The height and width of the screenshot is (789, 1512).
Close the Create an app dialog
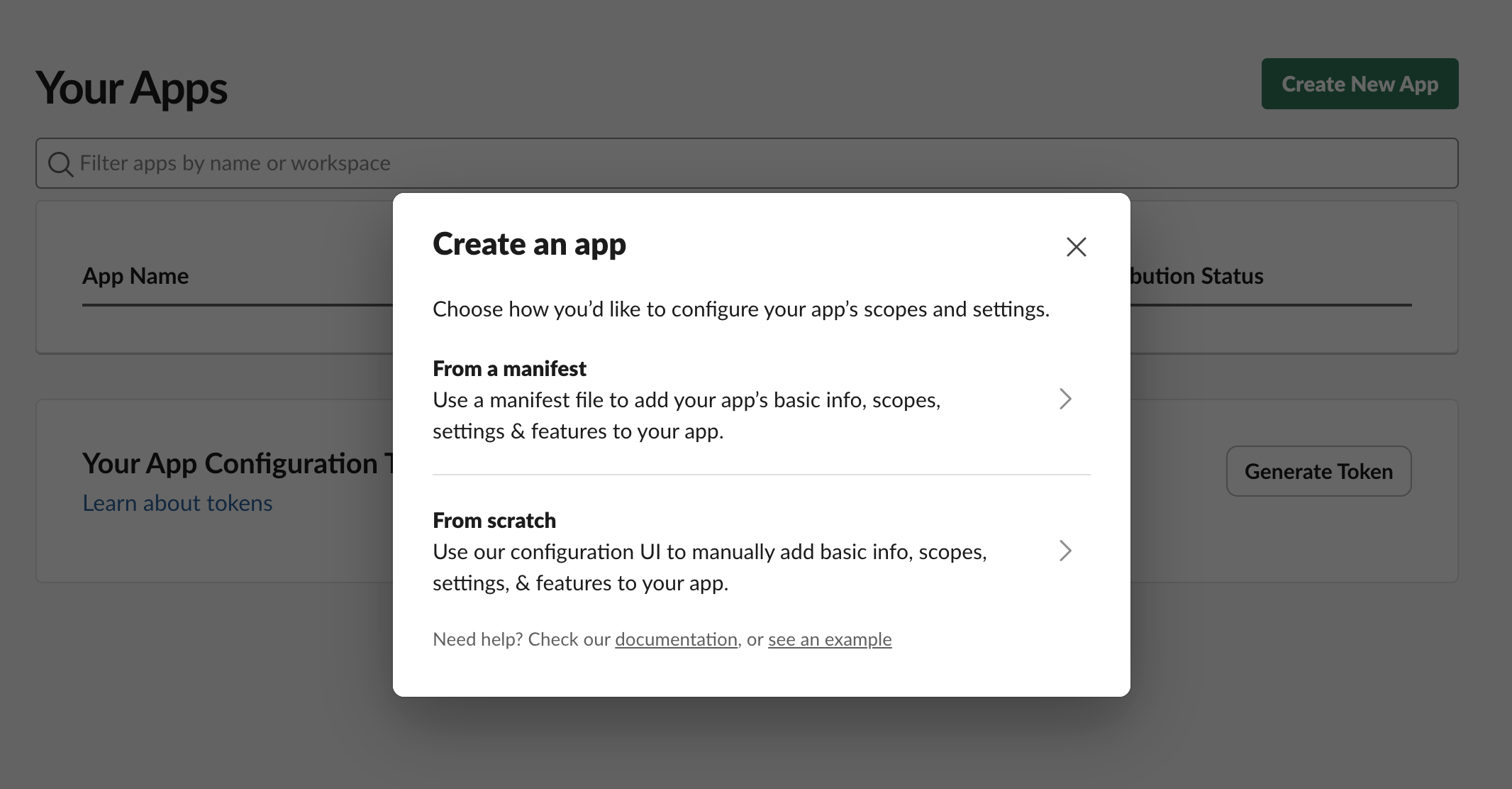click(x=1076, y=247)
